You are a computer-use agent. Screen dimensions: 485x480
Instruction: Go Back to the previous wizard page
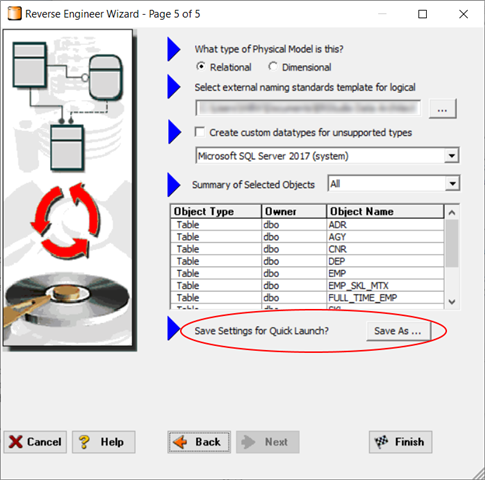click(x=199, y=442)
